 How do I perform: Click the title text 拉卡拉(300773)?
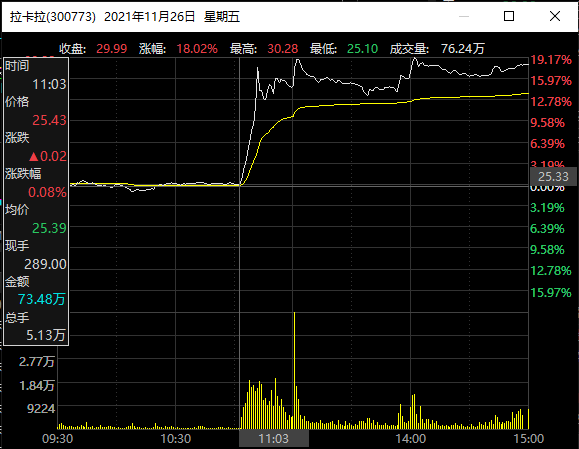(x=53, y=17)
